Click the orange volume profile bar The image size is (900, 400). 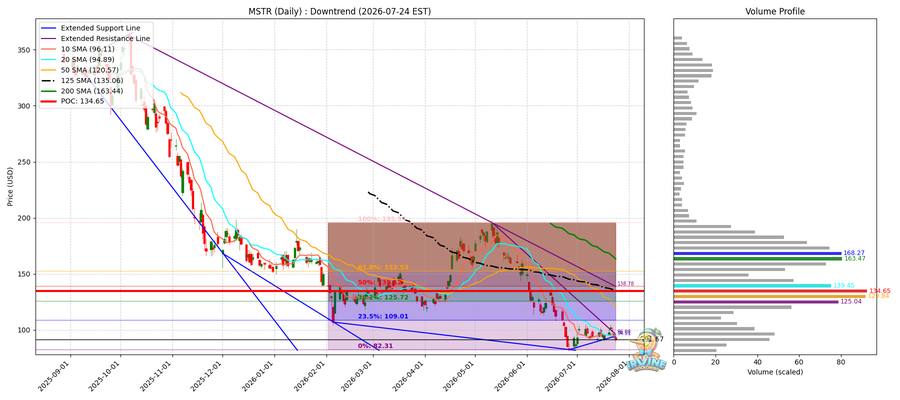pyautogui.click(x=770, y=296)
